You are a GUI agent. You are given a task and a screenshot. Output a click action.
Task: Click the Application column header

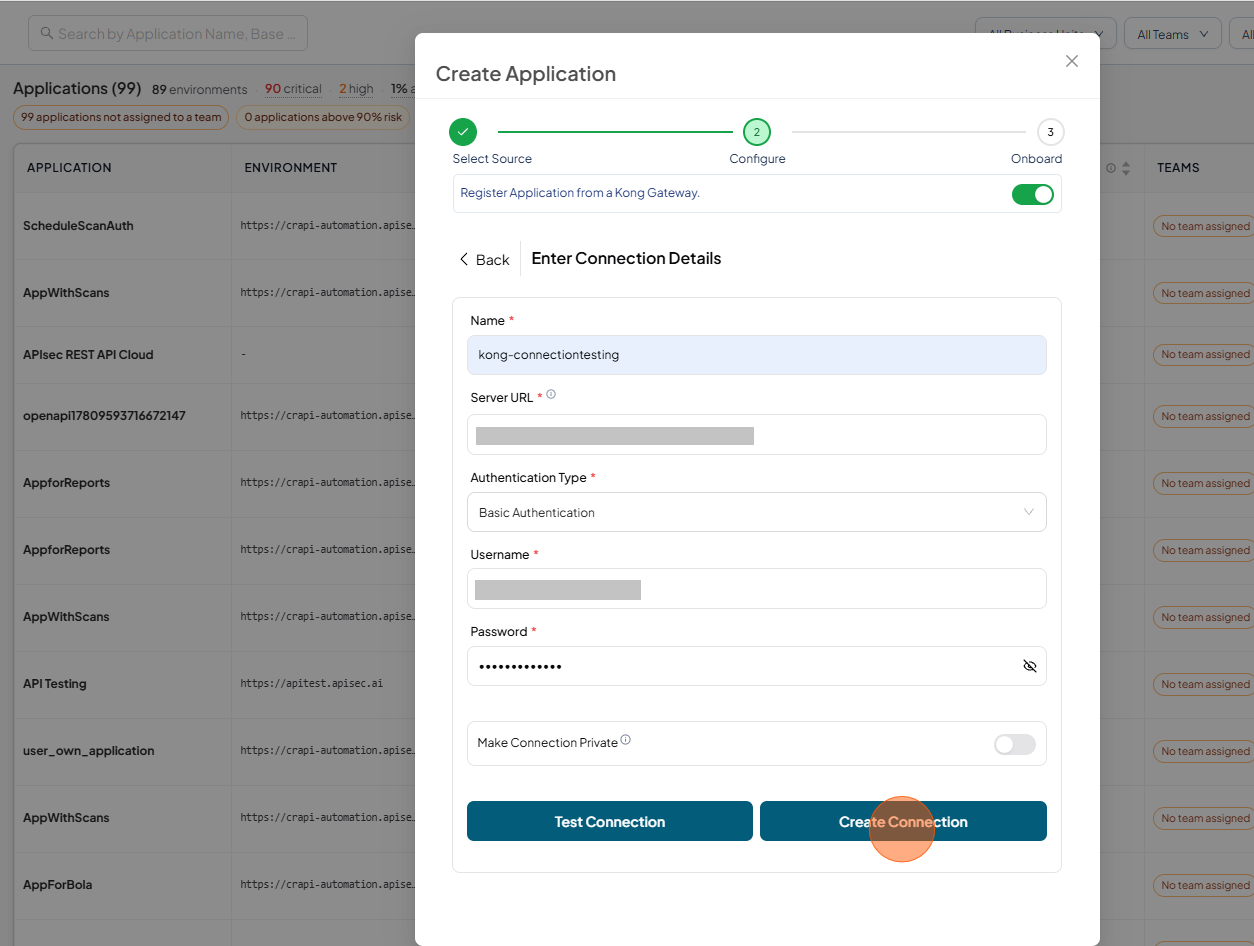point(69,168)
